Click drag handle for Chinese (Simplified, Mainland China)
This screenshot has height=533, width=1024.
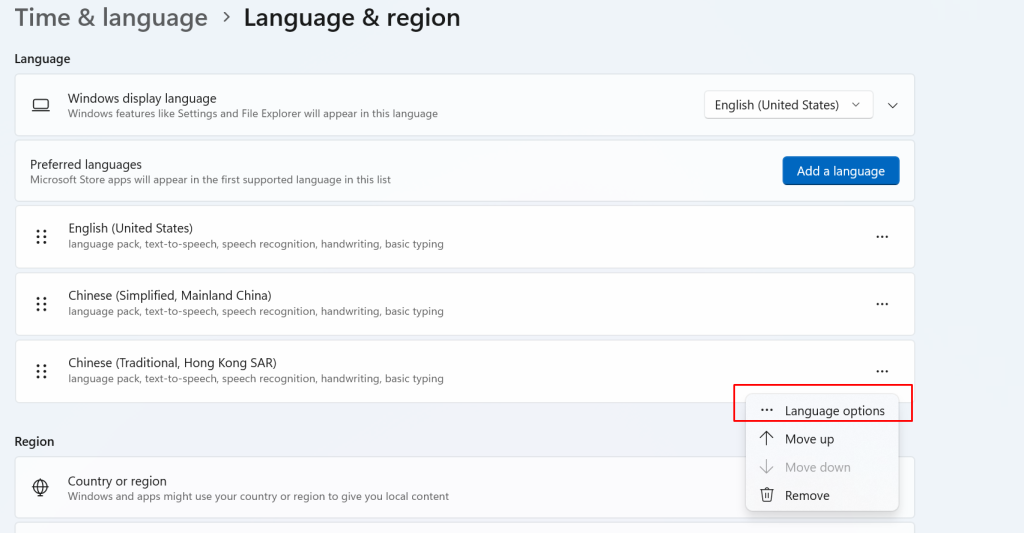pyautogui.click(x=41, y=304)
